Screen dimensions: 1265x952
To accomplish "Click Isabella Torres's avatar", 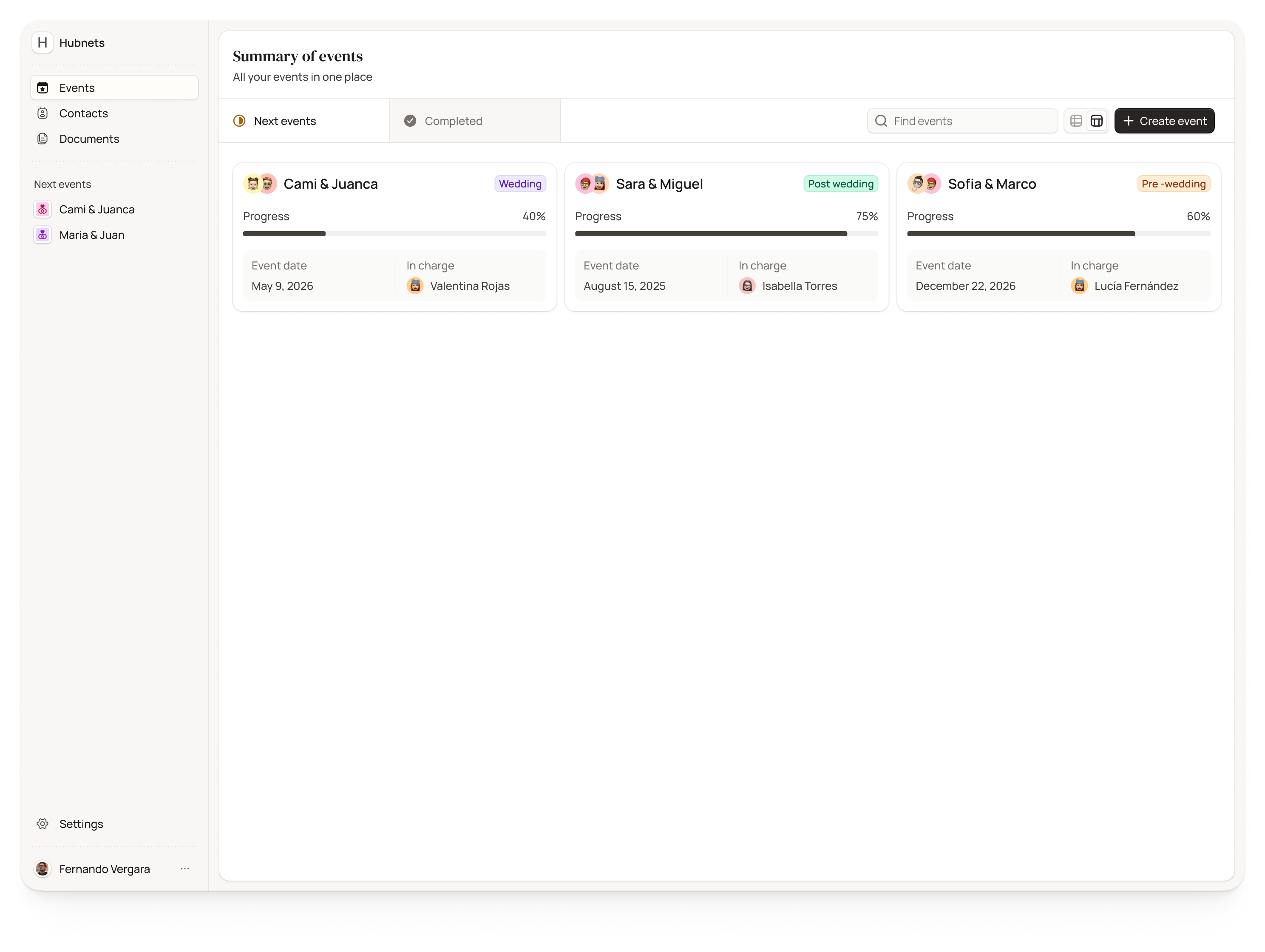I will pos(747,286).
